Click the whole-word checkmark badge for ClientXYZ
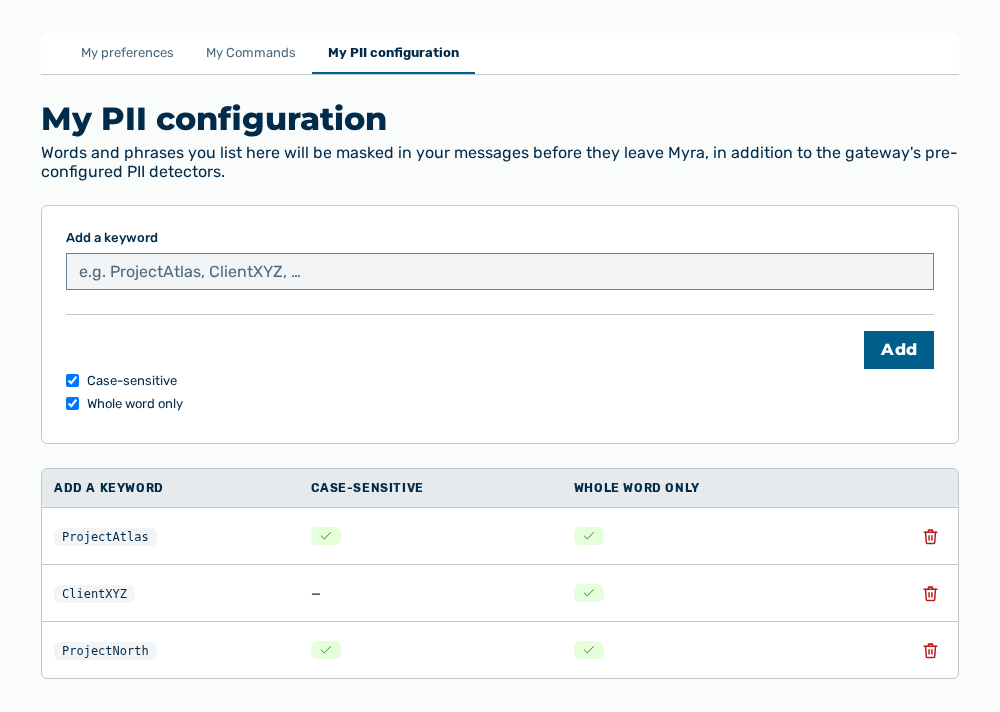 click(x=589, y=593)
